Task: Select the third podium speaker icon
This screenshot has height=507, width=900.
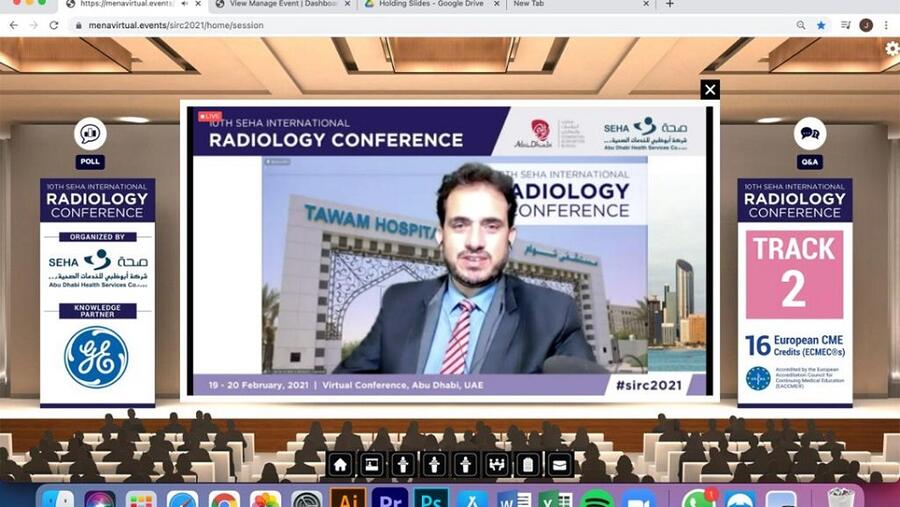Action: click(x=465, y=464)
